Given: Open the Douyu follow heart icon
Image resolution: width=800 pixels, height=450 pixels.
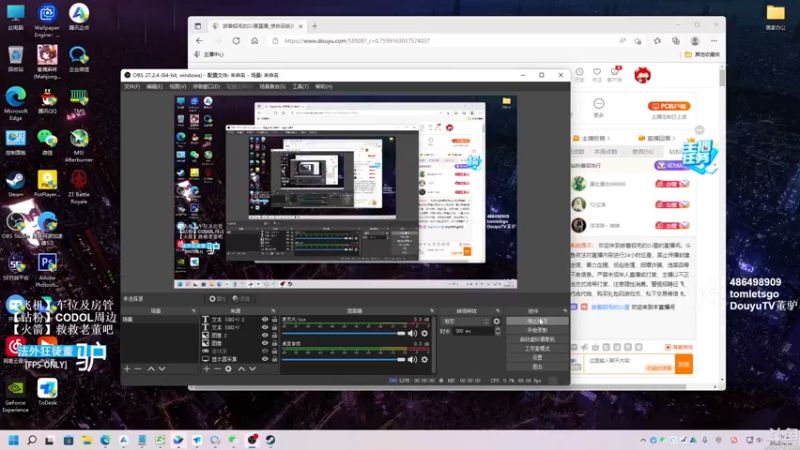Looking at the screenshot, I should pyautogui.click(x=597, y=74).
